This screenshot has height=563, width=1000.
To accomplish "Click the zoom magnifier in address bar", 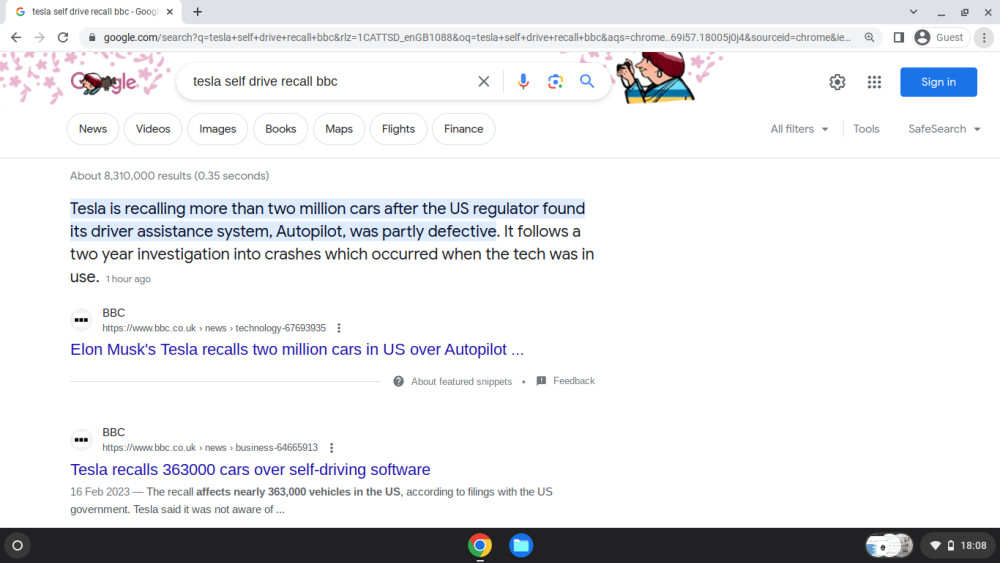I will 869,38.
